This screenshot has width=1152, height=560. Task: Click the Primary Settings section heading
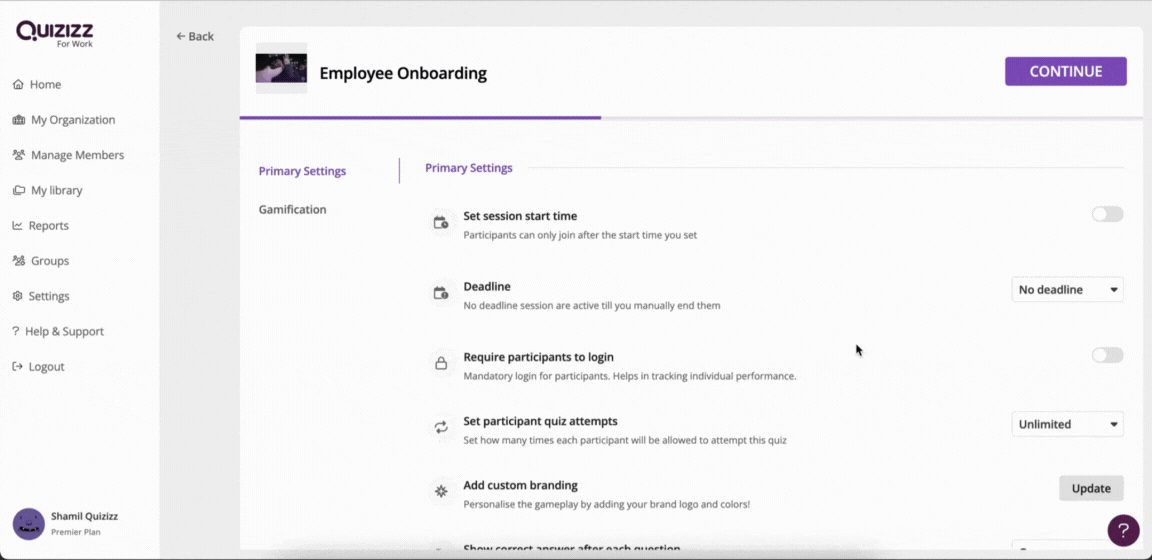point(469,168)
